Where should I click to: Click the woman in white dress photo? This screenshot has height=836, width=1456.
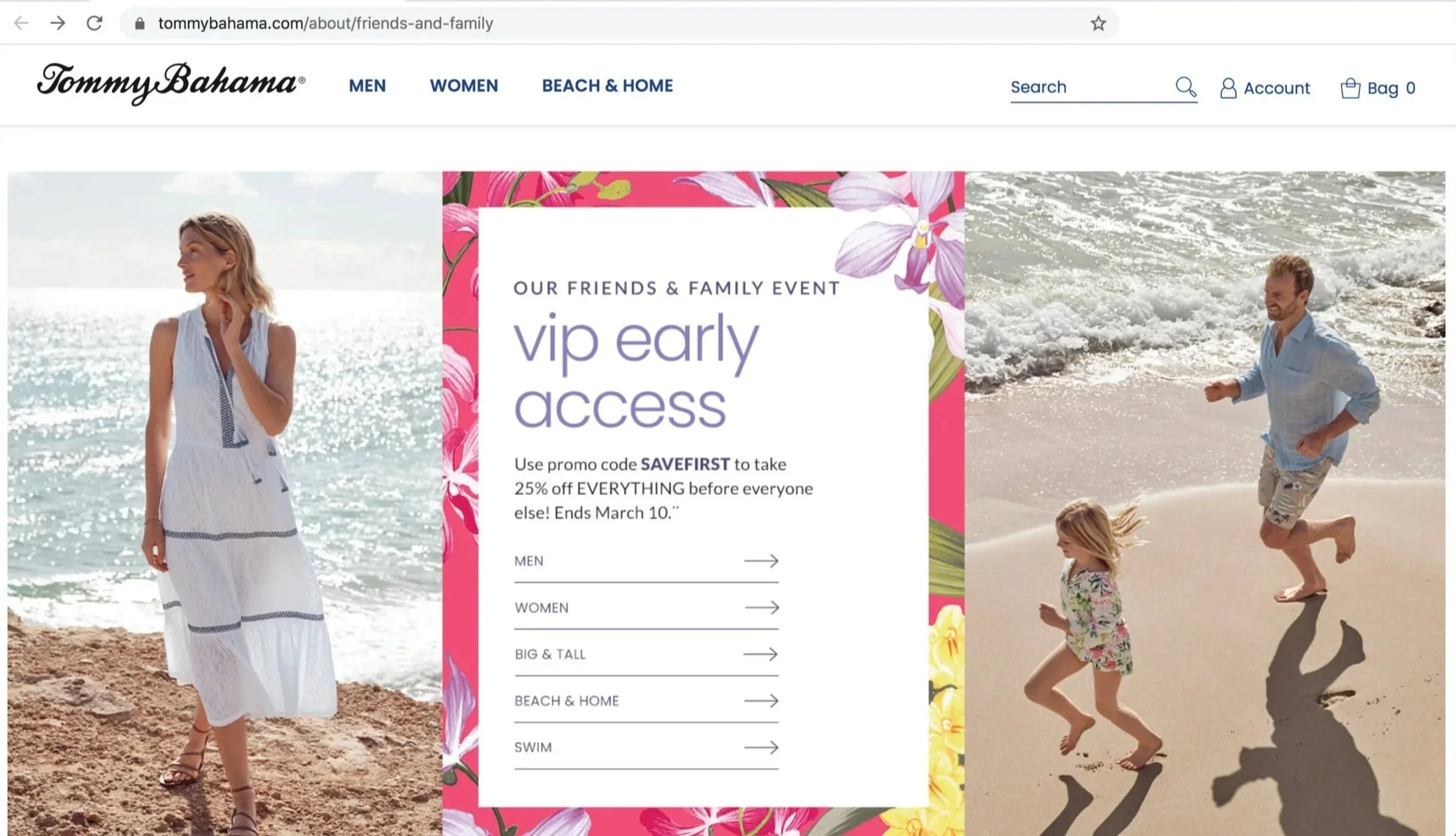pos(225,504)
